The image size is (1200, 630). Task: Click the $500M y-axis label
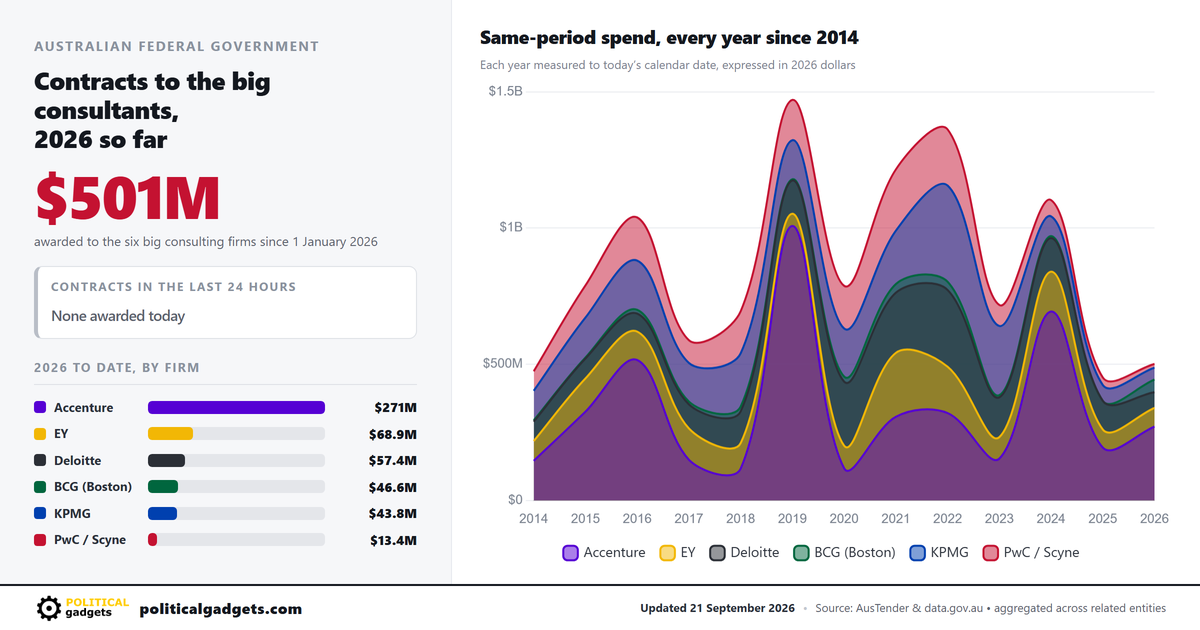coord(504,363)
